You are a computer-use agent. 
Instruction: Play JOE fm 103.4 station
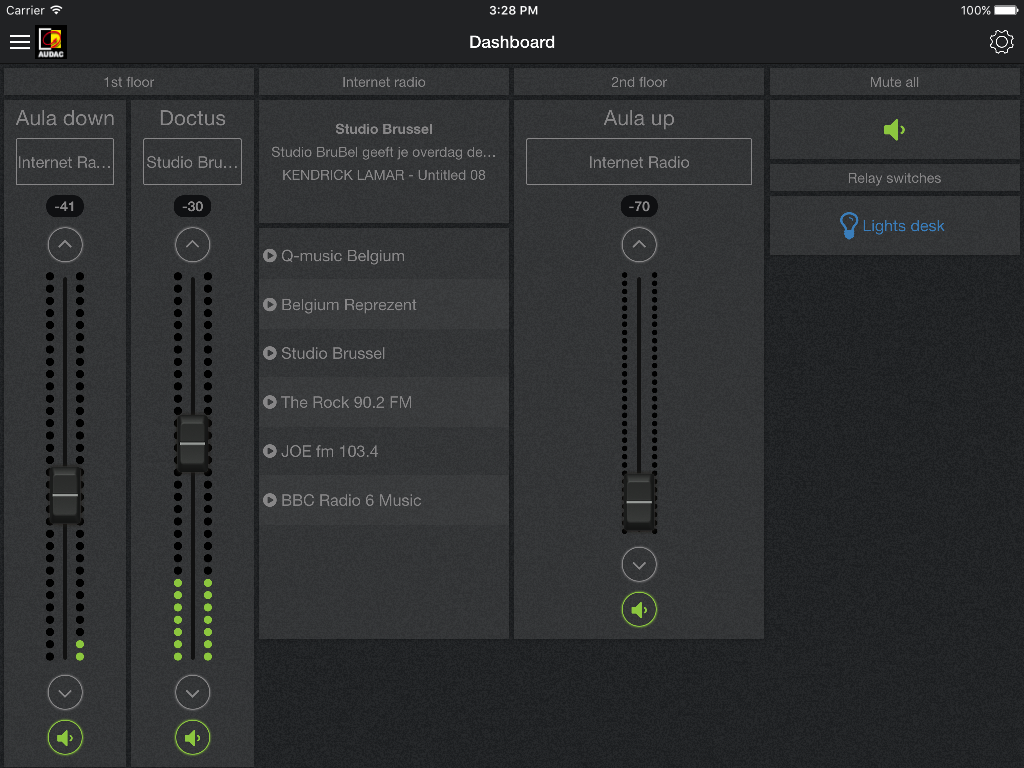pos(384,451)
